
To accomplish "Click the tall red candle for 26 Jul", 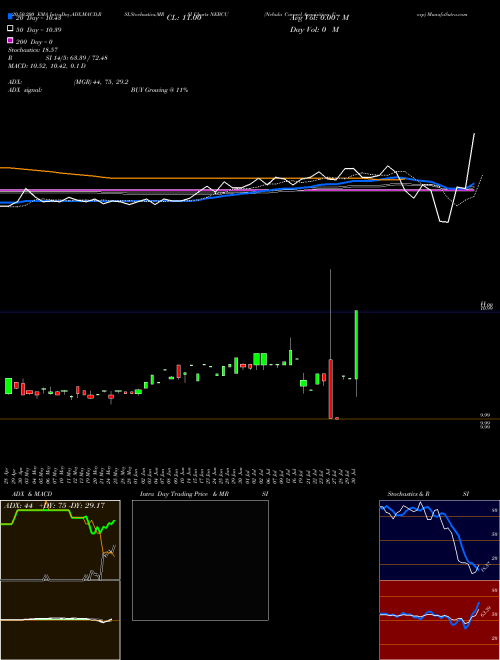I will (x=331, y=389).
